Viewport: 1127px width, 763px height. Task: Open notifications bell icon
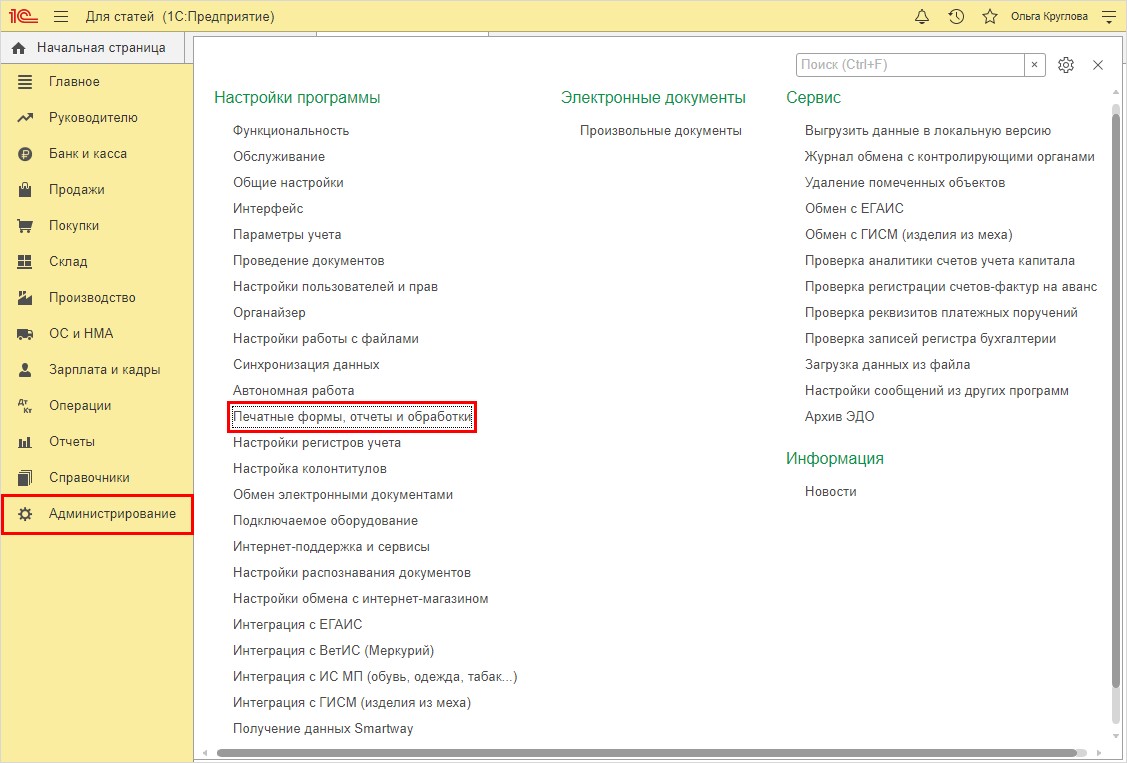(921, 17)
